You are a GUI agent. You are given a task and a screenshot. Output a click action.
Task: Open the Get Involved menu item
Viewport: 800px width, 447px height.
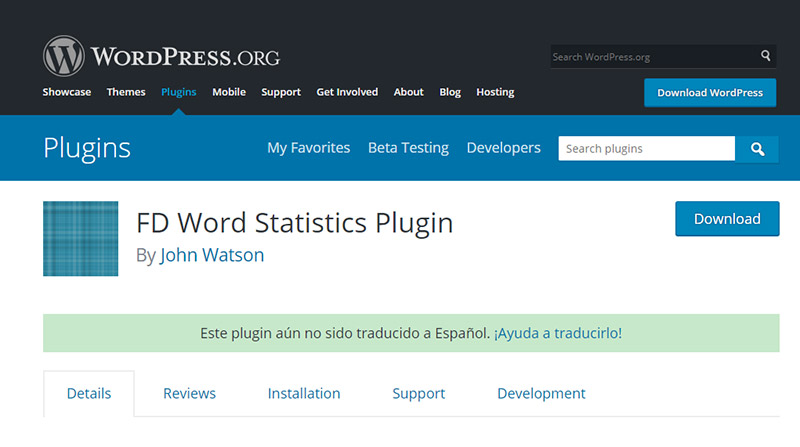(x=347, y=92)
